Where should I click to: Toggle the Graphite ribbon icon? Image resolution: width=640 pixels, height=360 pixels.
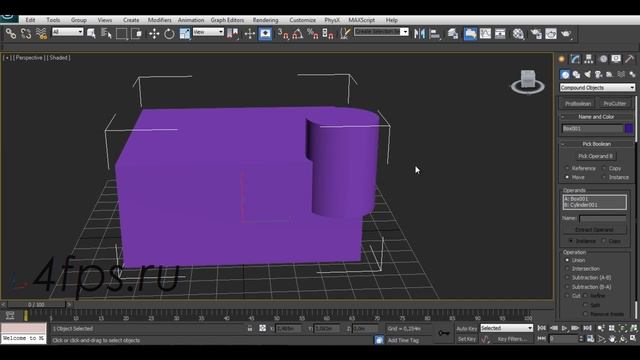coord(470,33)
